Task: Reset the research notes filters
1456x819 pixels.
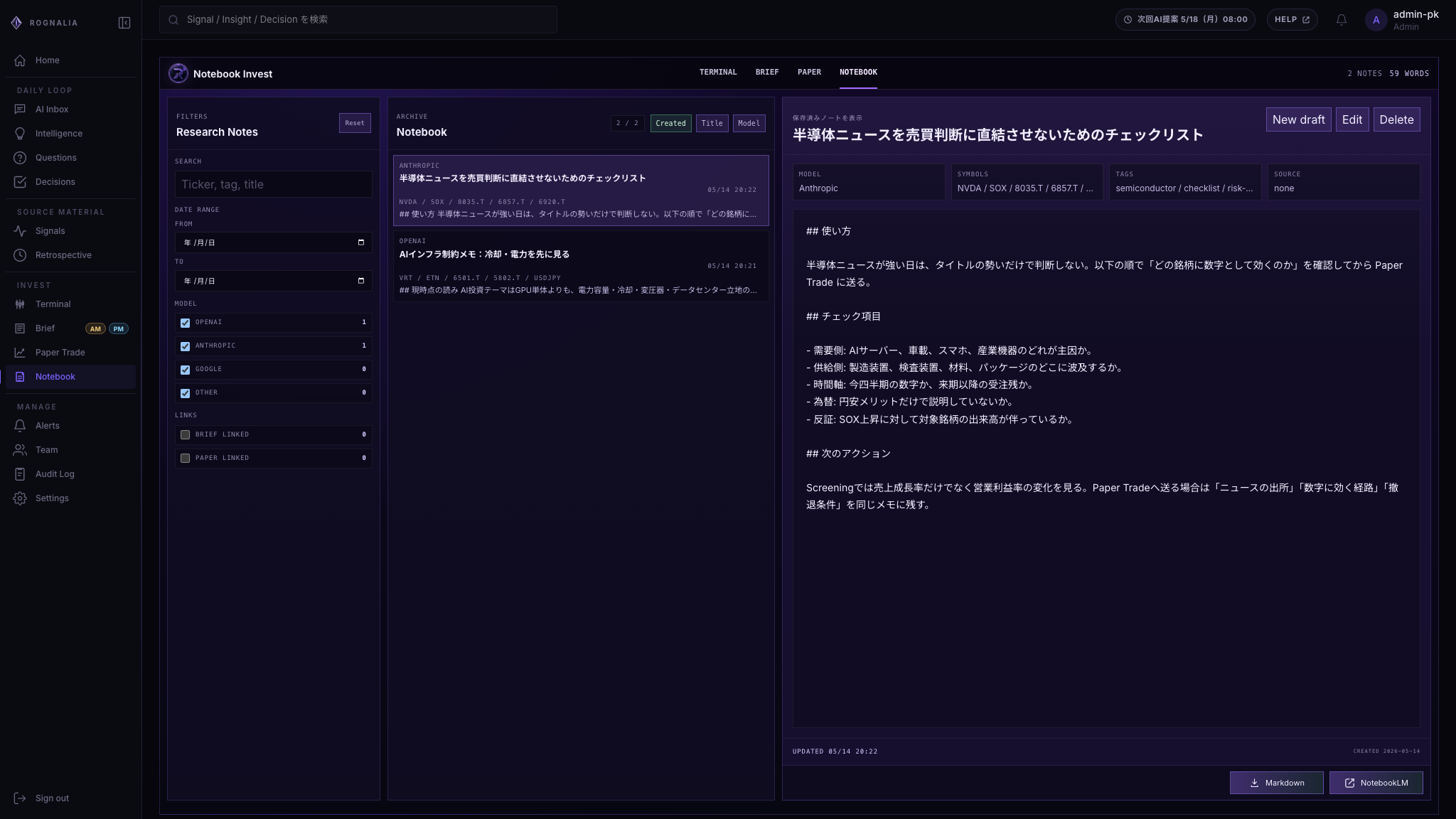Action: [355, 123]
